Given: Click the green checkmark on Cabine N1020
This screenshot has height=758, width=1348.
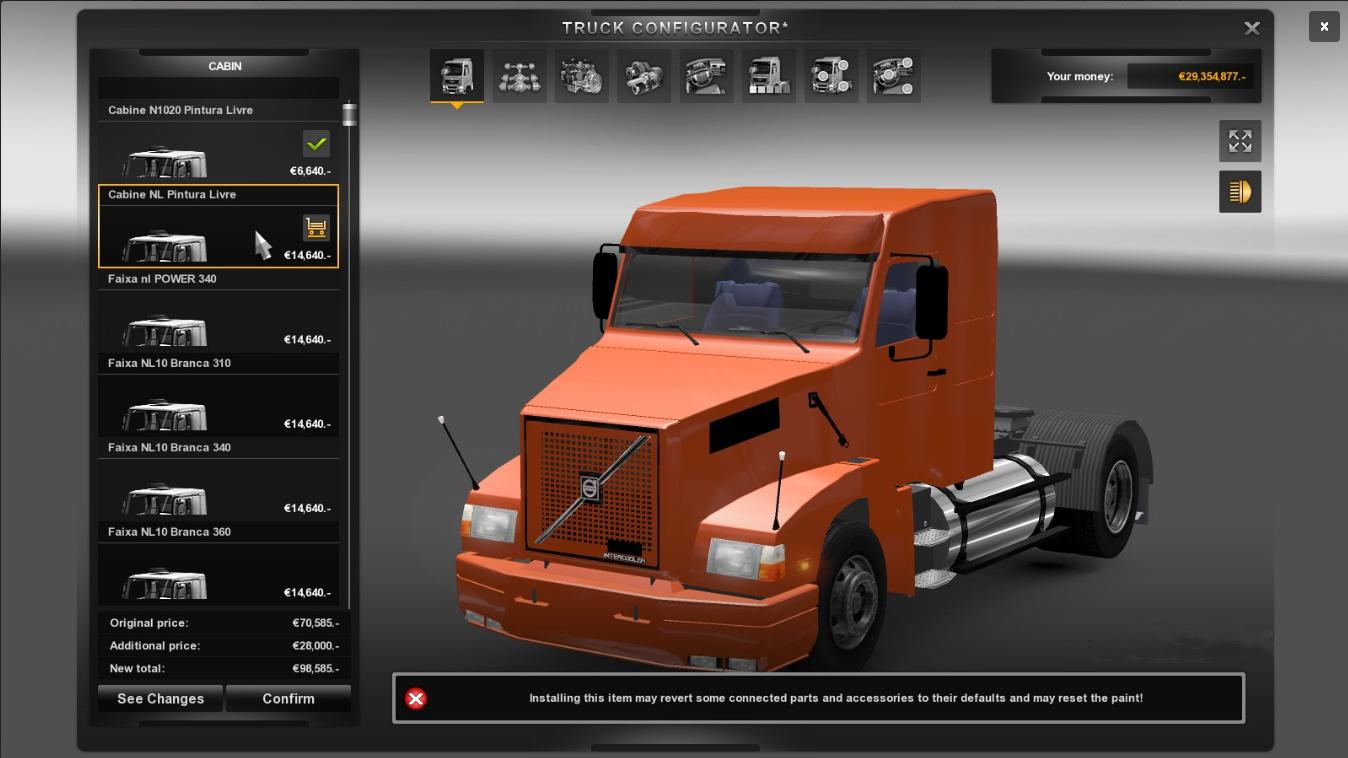Looking at the screenshot, I should 316,144.
